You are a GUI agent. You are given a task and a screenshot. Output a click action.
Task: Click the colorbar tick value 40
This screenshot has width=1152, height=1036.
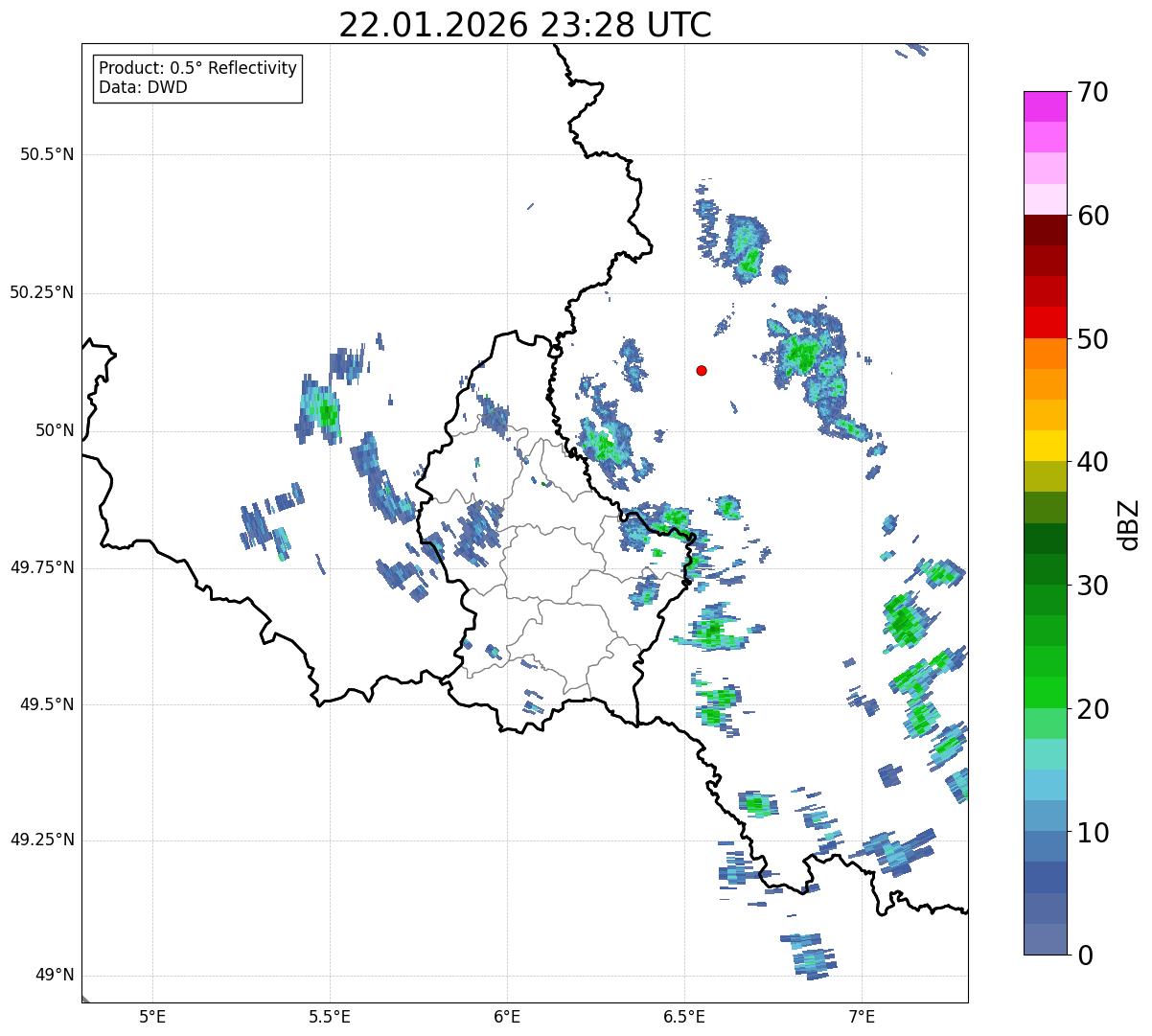coord(1094,462)
